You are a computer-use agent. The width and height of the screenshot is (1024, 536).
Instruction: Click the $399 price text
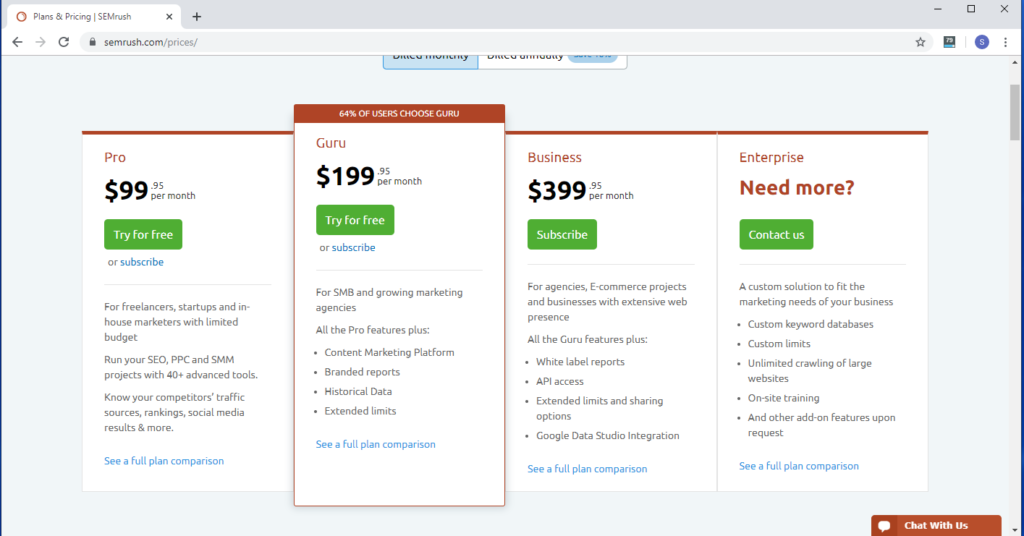[557, 191]
